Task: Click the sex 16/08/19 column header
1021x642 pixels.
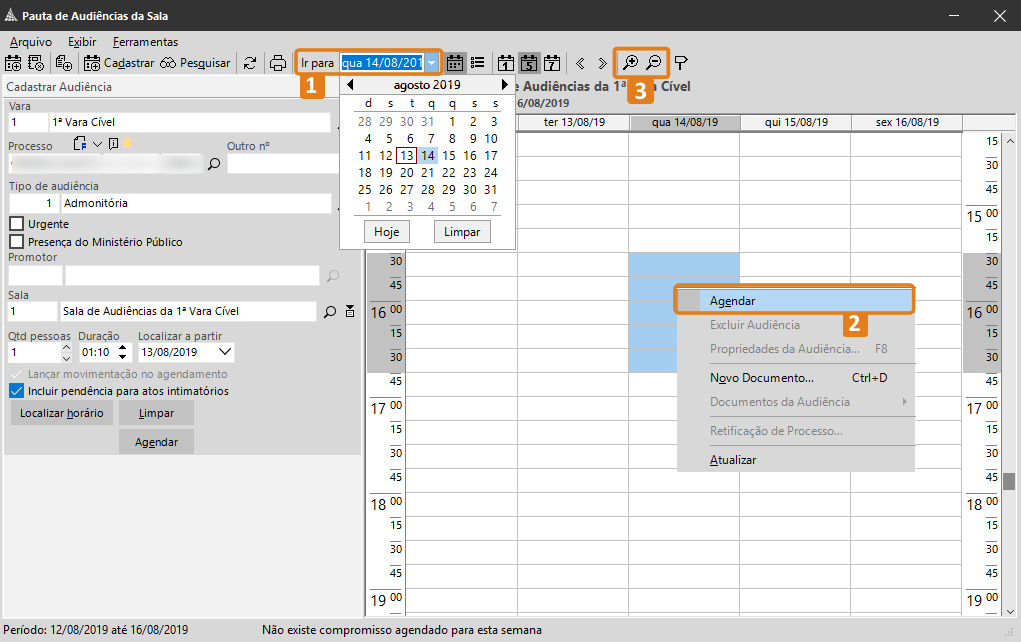Action: (x=907, y=122)
